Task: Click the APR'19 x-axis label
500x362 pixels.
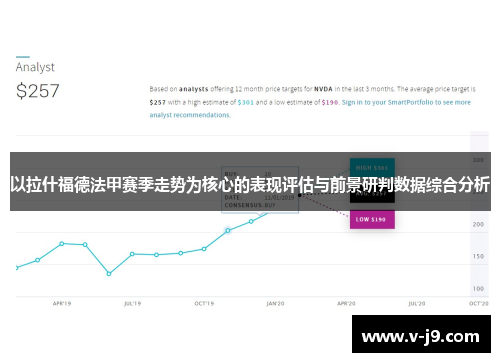Action: (62, 303)
